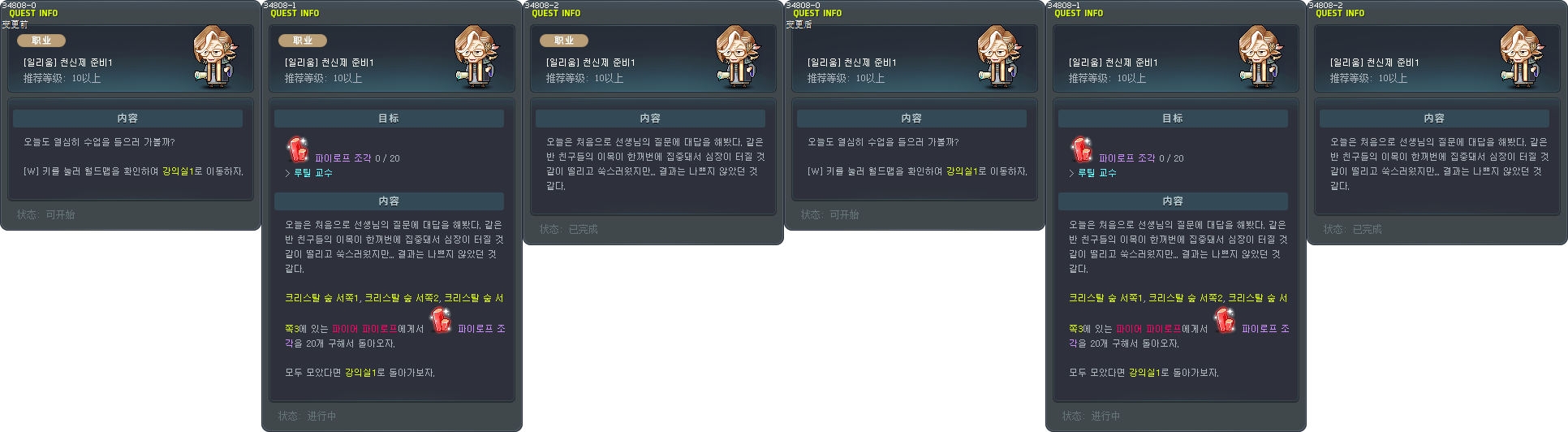Click the 职业 badge in the 34808-2 panel
The height and width of the screenshot is (432, 1568).
pyautogui.click(x=564, y=41)
